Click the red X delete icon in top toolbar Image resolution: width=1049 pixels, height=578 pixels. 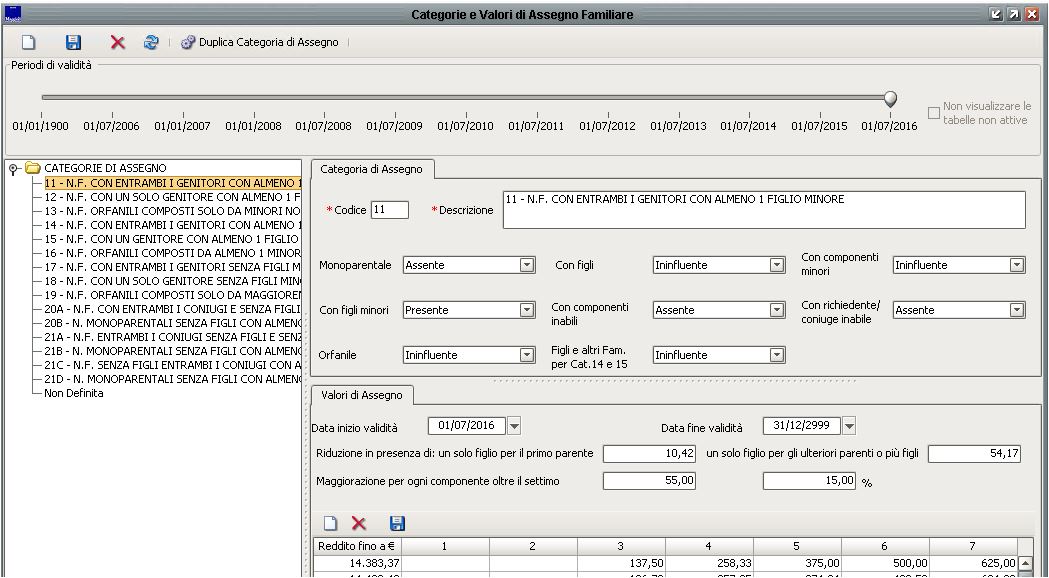(x=117, y=43)
